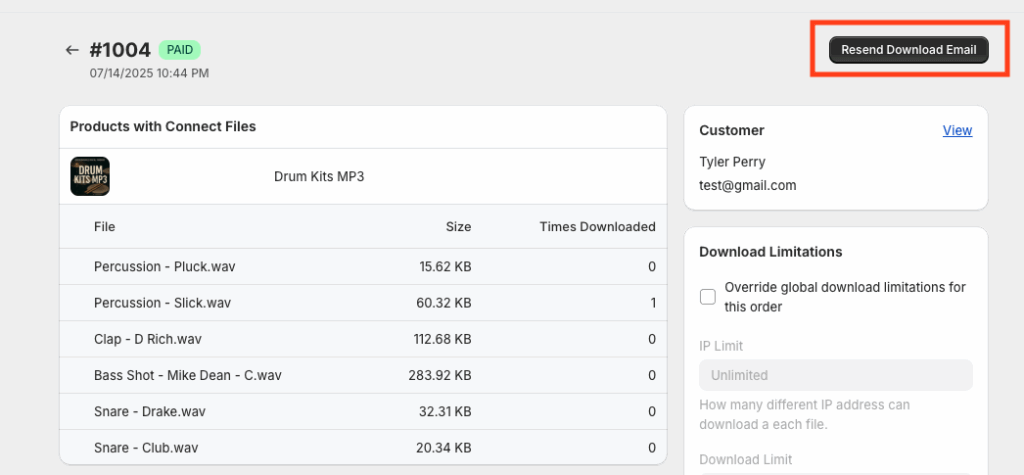Image resolution: width=1024 pixels, height=475 pixels.
Task: Click the back arrow next to #1004
Action: [x=72, y=50]
